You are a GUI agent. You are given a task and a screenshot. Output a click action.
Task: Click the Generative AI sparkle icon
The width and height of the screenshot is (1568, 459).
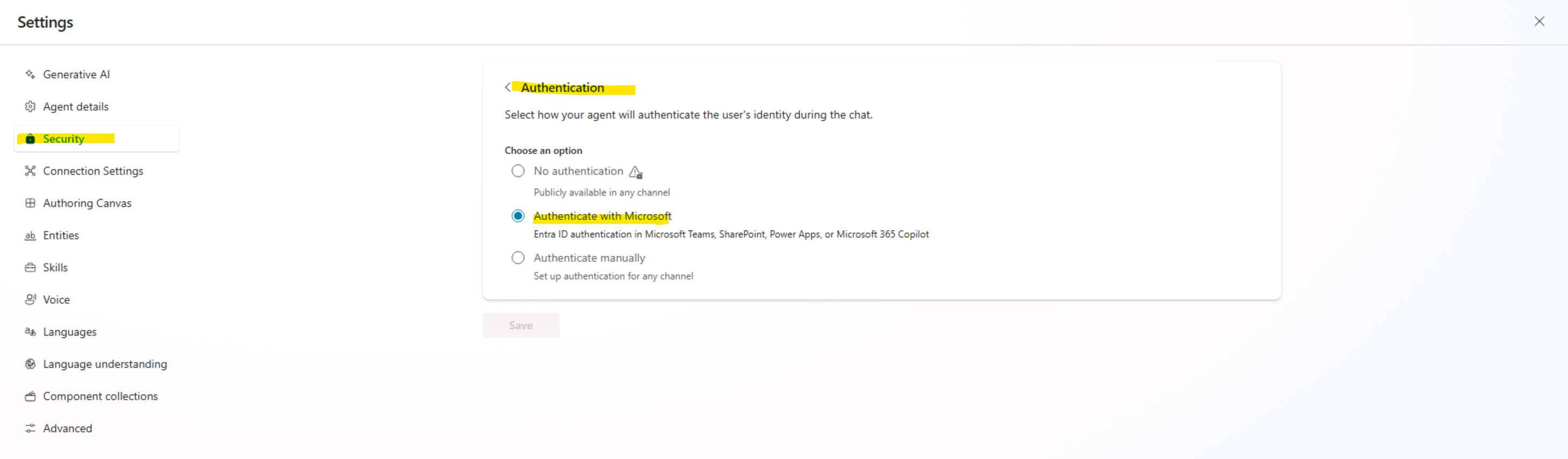coord(30,75)
